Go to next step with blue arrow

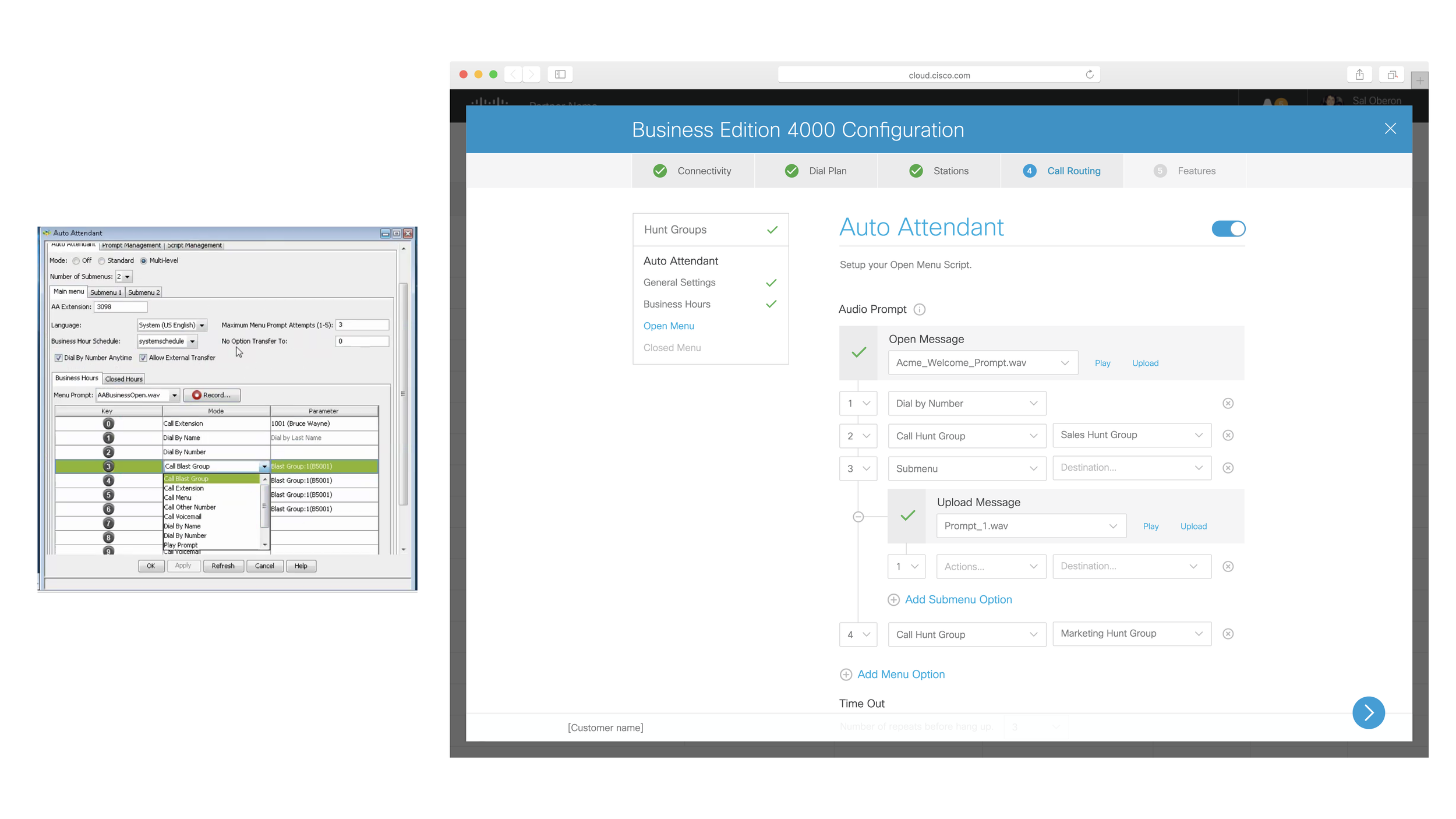pyautogui.click(x=1368, y=712)
